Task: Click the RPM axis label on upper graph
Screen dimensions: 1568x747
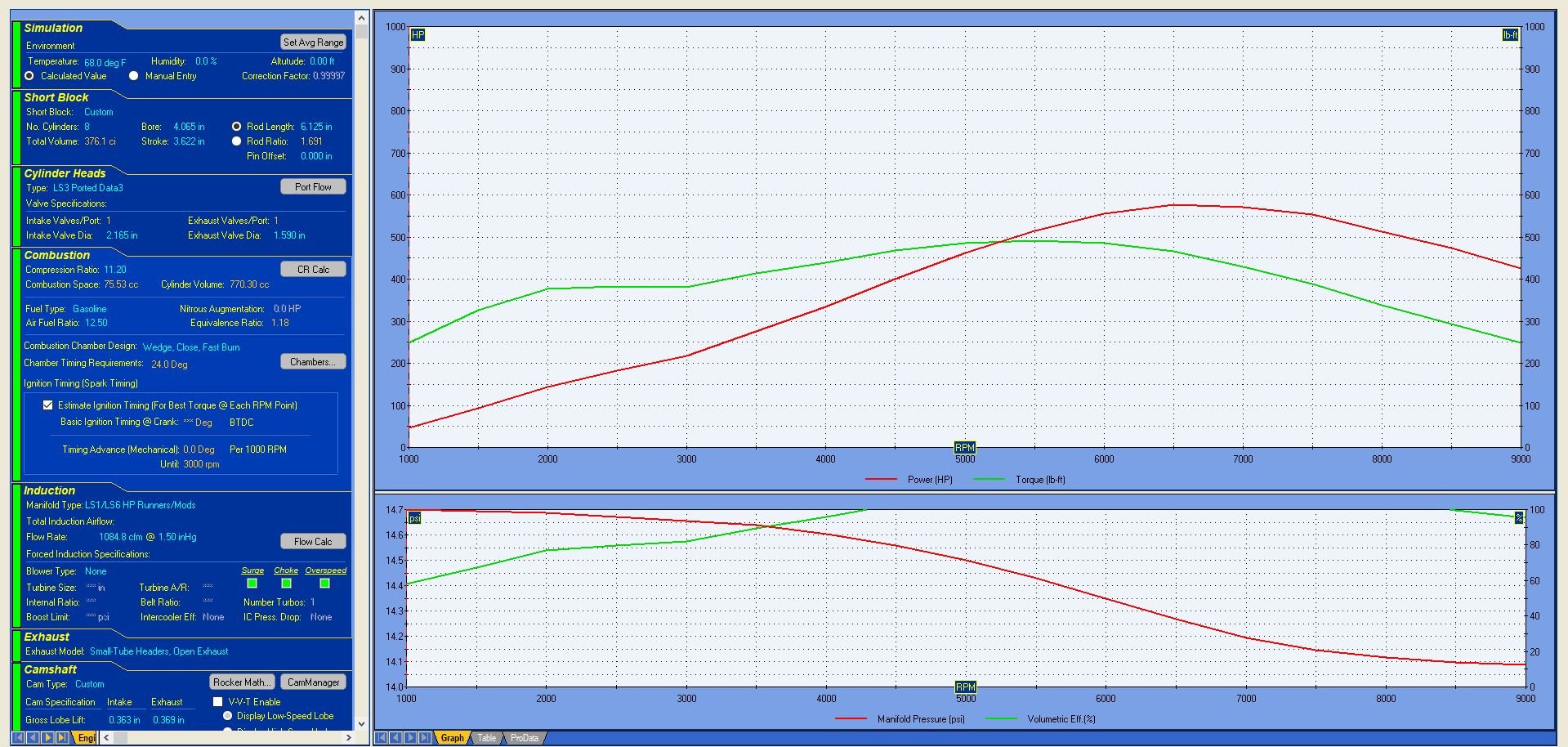Action: click(964, 447)
